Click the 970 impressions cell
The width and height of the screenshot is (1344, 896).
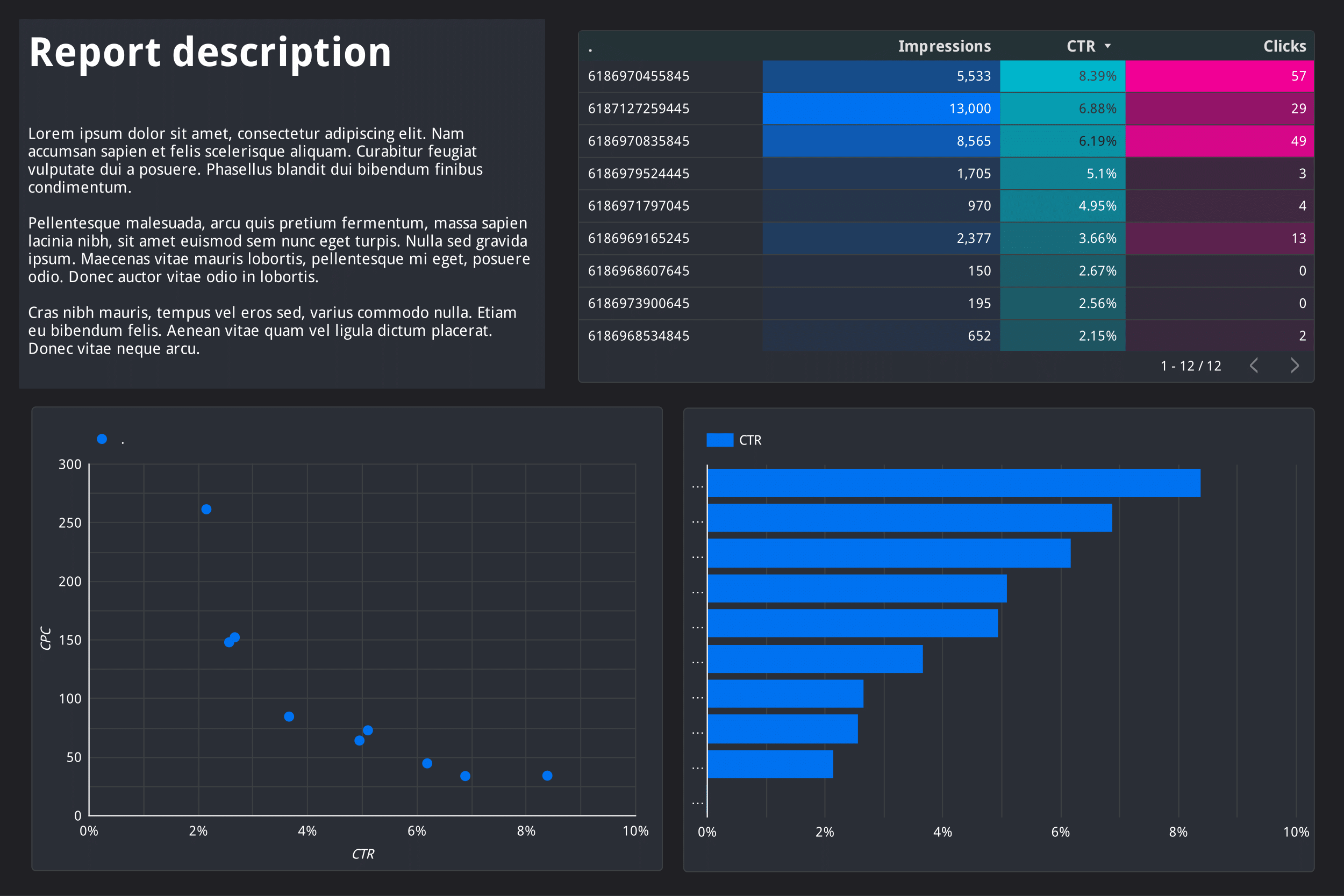881,206
